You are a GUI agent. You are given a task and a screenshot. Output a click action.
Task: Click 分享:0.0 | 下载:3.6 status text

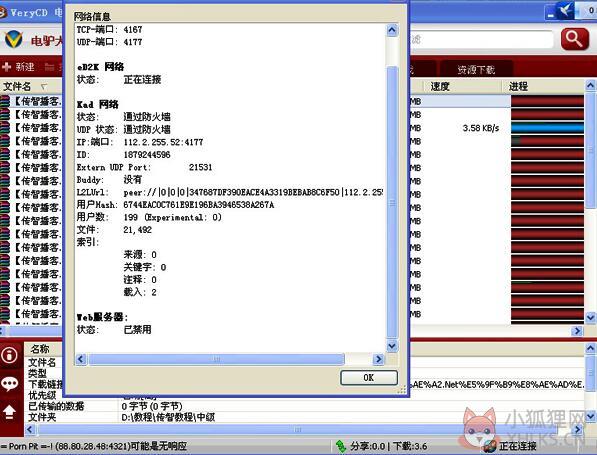tap(388, 446)
